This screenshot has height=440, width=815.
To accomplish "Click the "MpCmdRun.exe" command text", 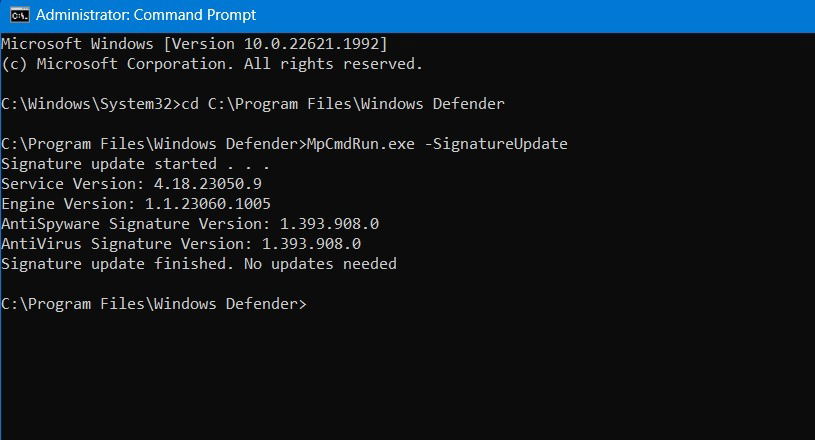I will click(x=361, y=144).
